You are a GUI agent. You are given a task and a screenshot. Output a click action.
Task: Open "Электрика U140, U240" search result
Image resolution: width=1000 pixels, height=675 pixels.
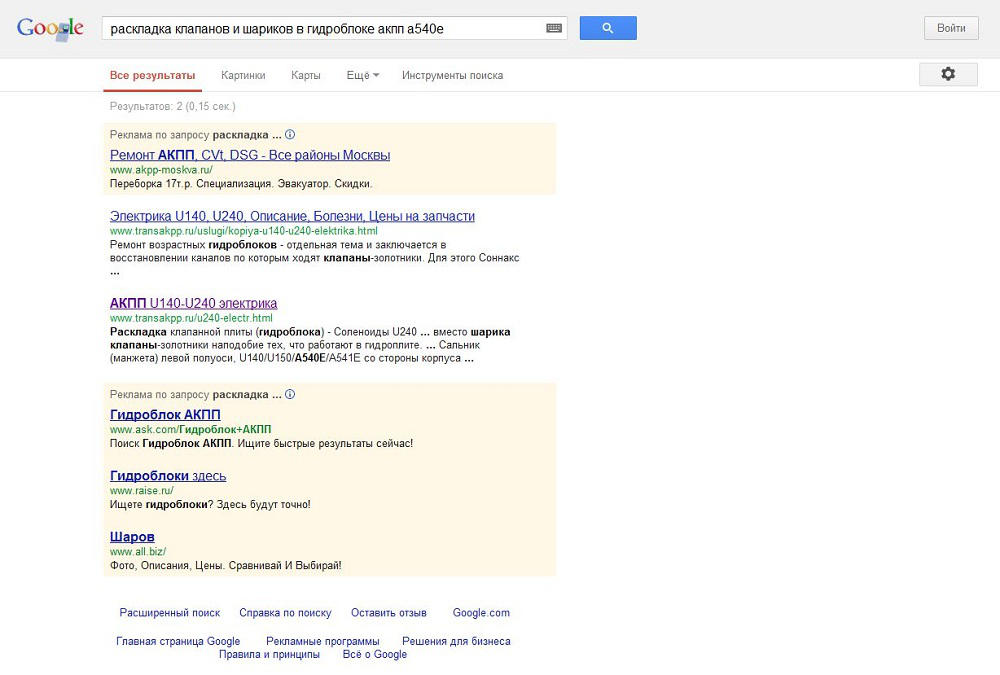(x=292, y=216)
